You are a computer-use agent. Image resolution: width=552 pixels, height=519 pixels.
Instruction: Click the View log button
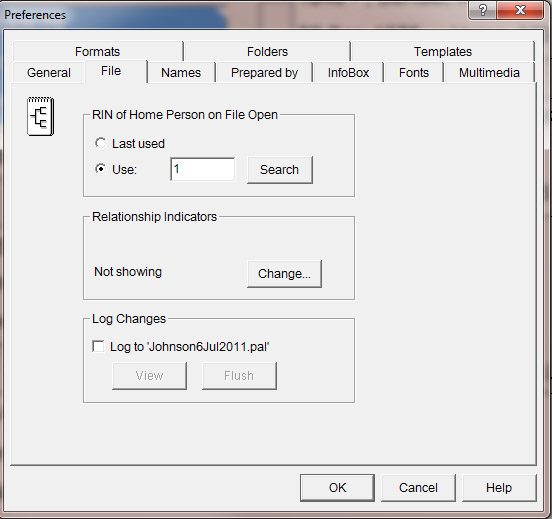(x=149, y=376)
